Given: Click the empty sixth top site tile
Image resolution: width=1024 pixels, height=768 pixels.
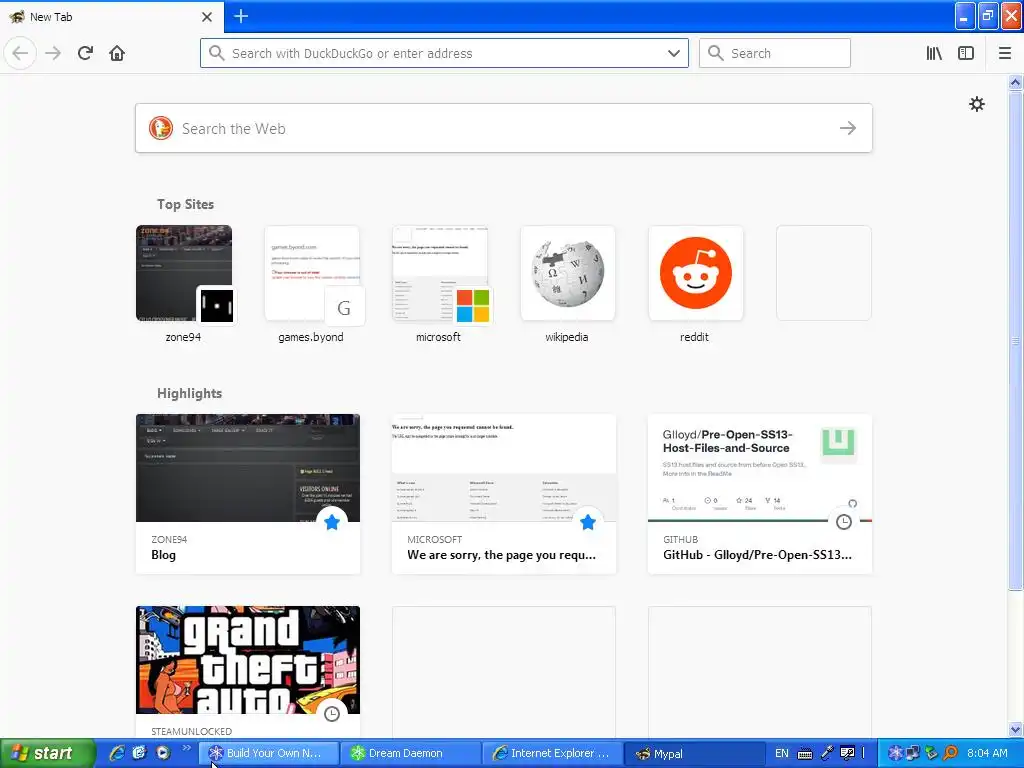Looking at the screenshot, I should (x=824, y=273).
